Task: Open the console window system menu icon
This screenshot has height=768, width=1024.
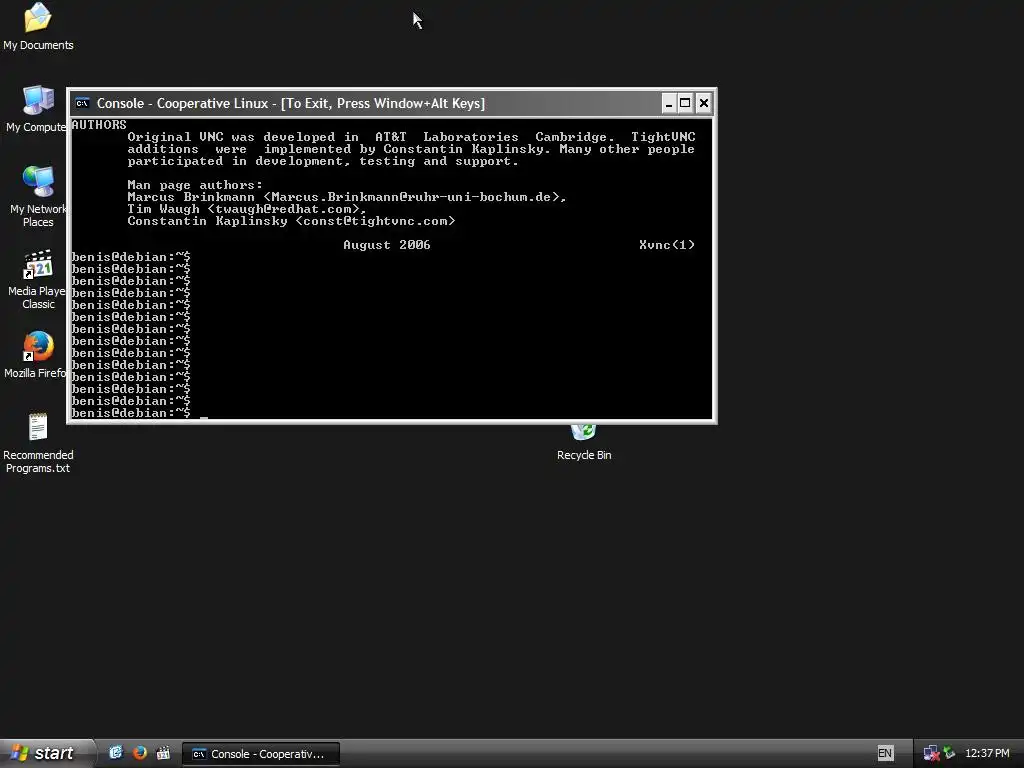Action: pyautogui.click(x=82, y=103)
